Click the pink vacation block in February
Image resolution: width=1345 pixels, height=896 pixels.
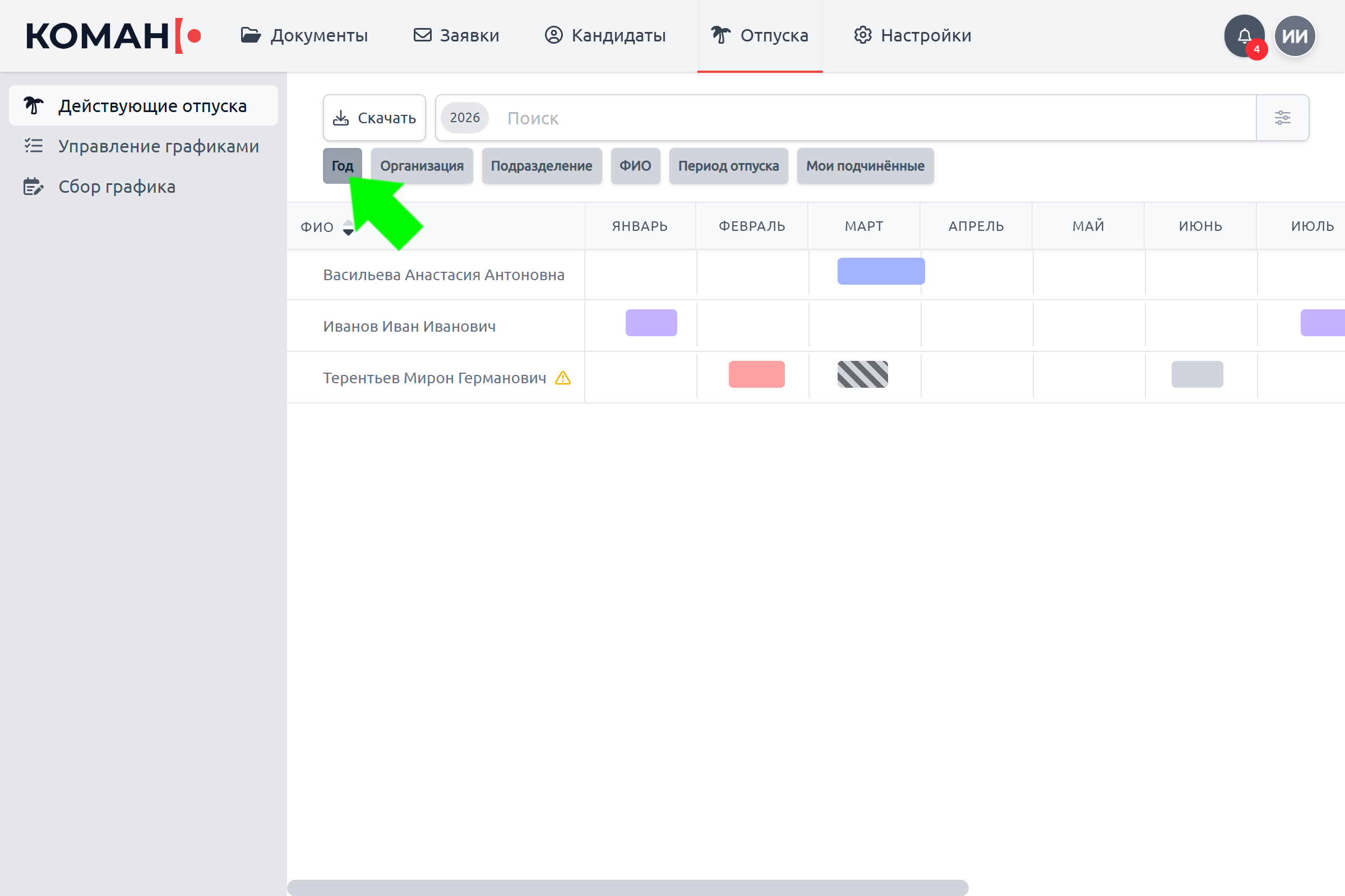(756, 374)
